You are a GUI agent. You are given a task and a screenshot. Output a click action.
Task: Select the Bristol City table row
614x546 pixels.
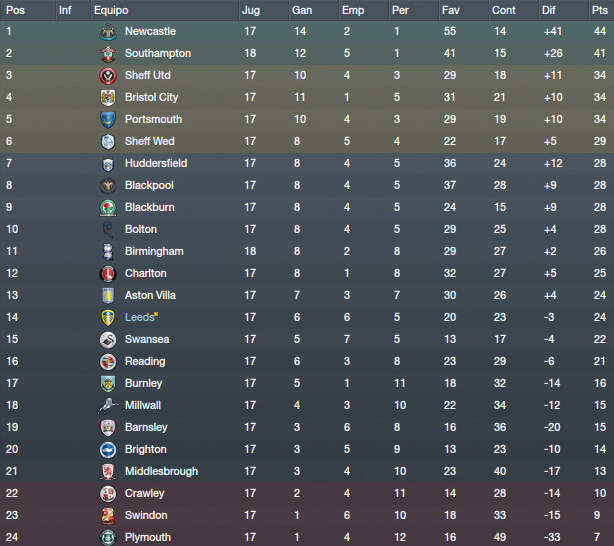(x=307, y=98)
